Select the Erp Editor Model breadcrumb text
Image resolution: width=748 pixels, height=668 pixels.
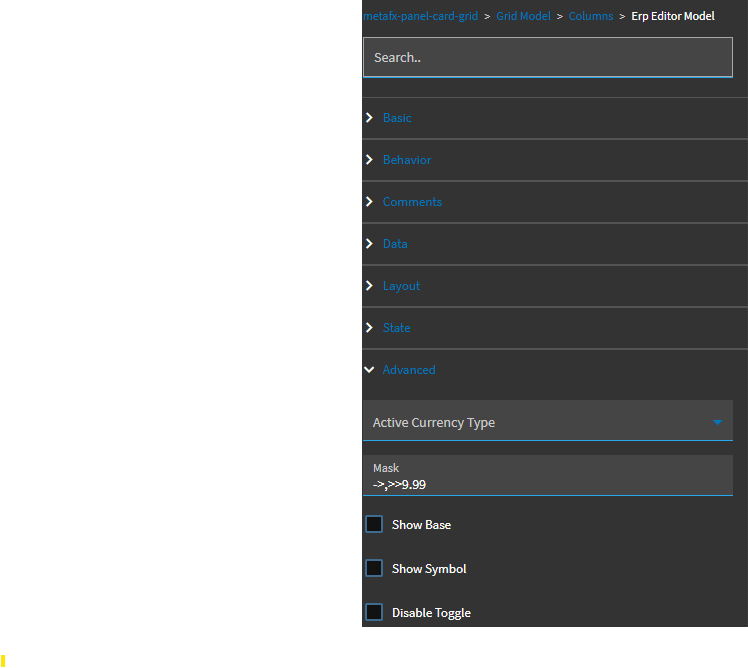(673, 16)
